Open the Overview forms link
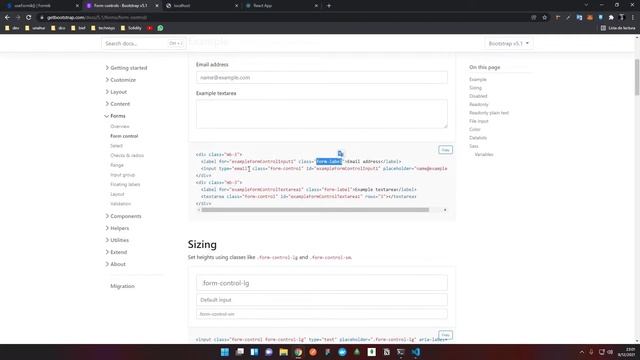This screenshot has height=360, width=640. 120,127
